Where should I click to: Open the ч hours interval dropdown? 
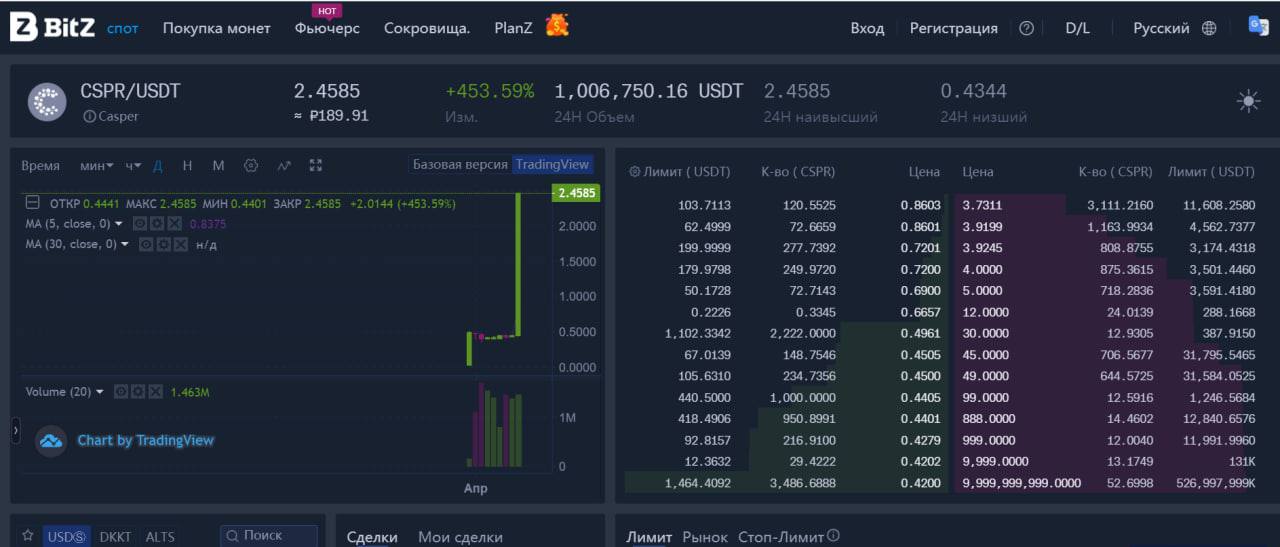[133, 165]
